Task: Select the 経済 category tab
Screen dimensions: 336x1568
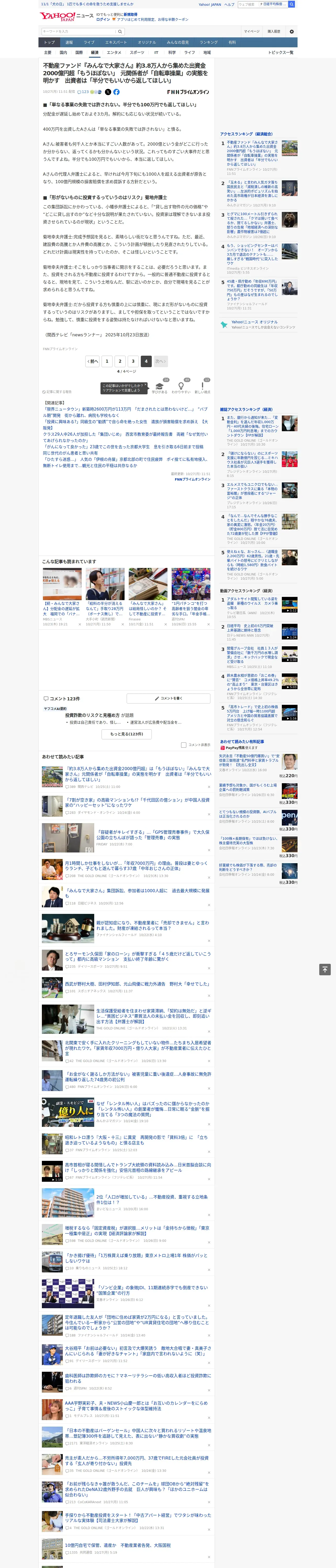Action: click(94, 53)
